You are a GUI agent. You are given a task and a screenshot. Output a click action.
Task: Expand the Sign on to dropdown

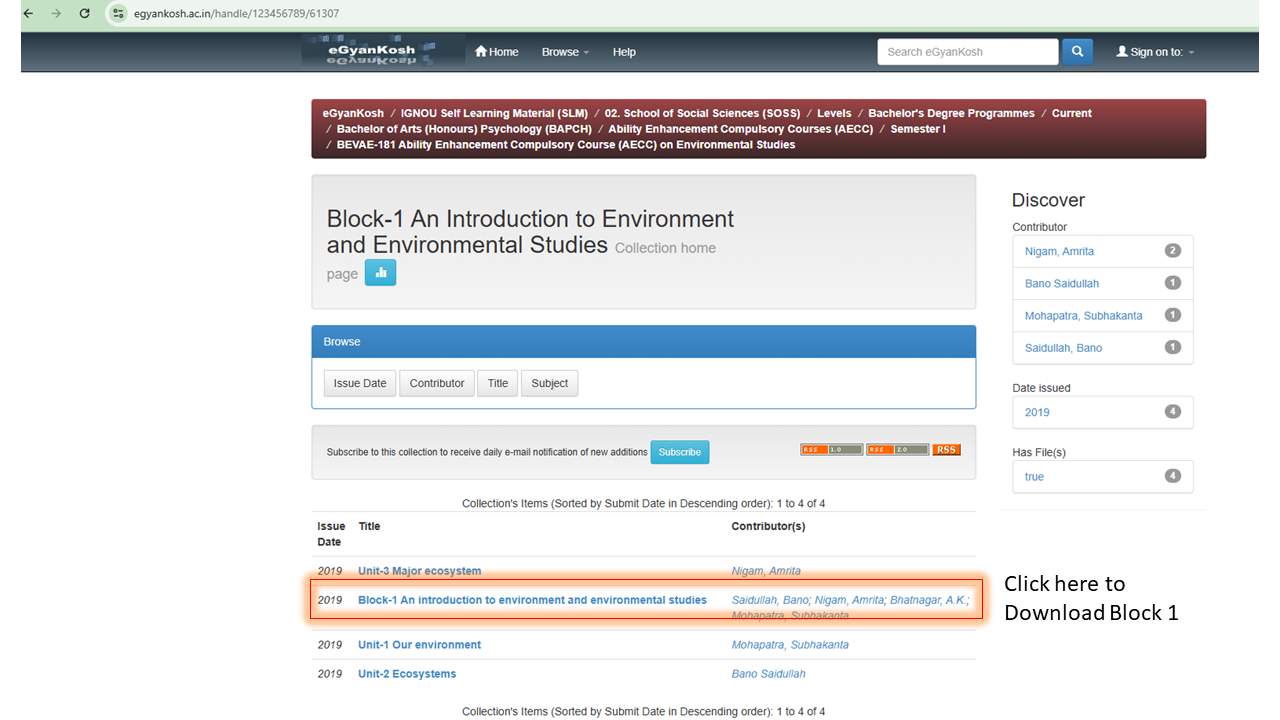[x=1155, y=51]
